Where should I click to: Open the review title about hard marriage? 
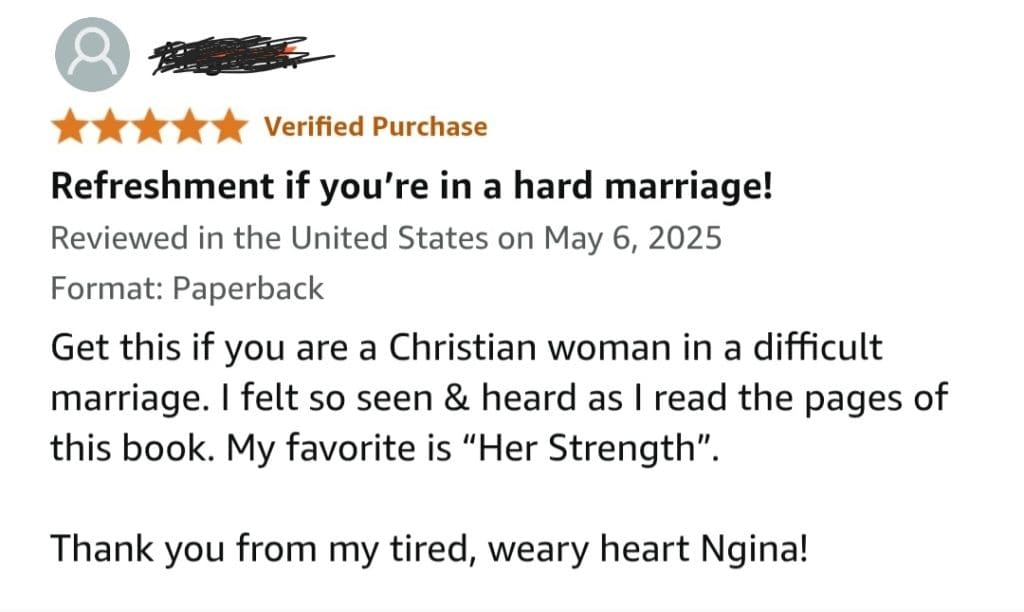click(x=405, y=185)
